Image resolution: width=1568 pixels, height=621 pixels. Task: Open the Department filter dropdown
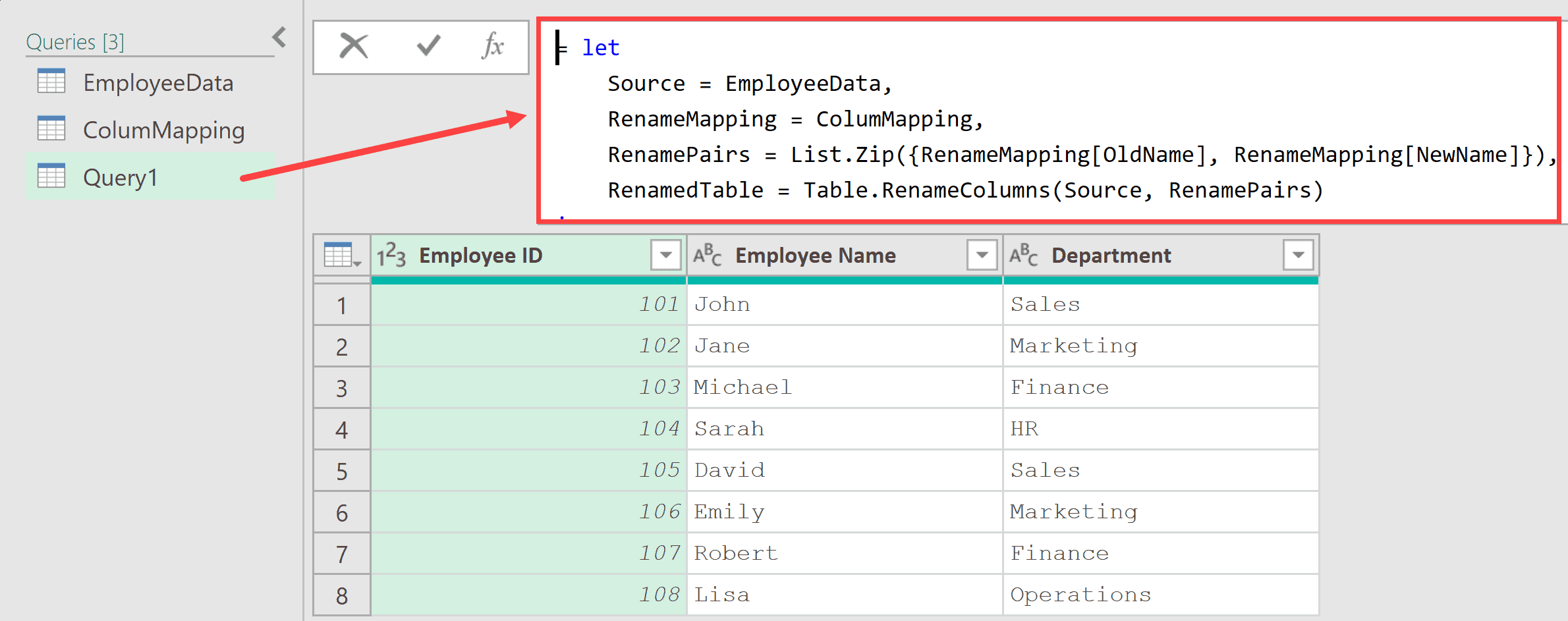[1297, 255]
